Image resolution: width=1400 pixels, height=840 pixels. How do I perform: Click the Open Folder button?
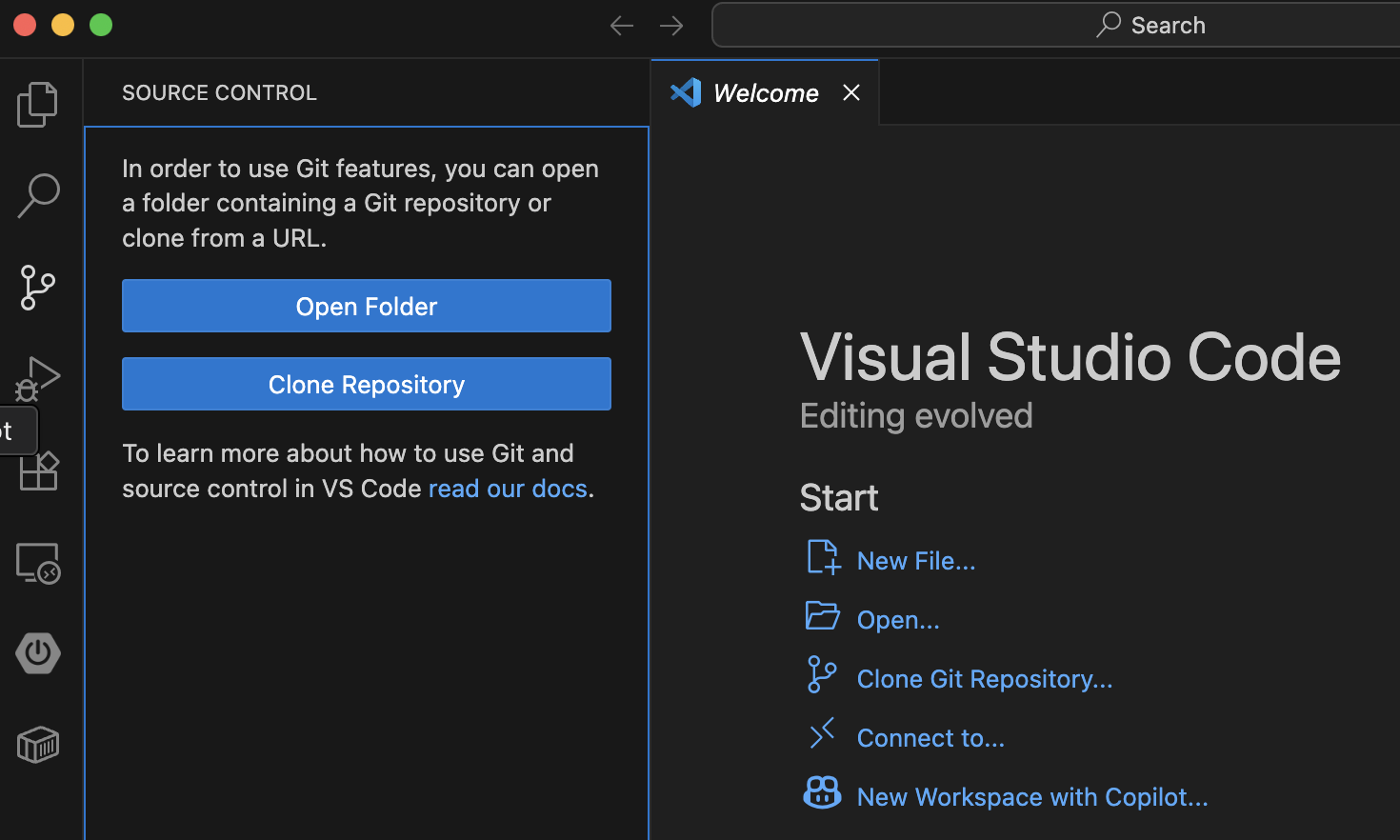tap(367, 306)
